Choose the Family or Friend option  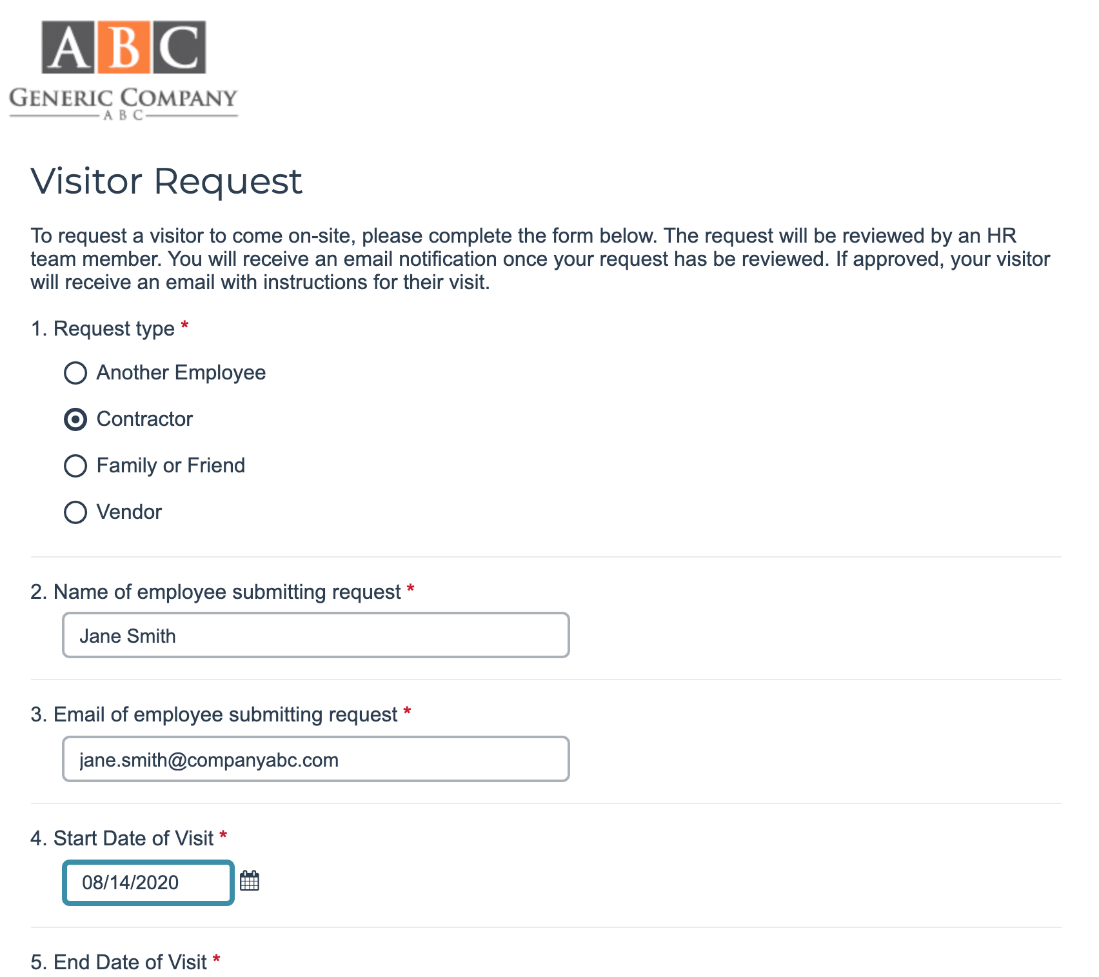coord(75,466)
